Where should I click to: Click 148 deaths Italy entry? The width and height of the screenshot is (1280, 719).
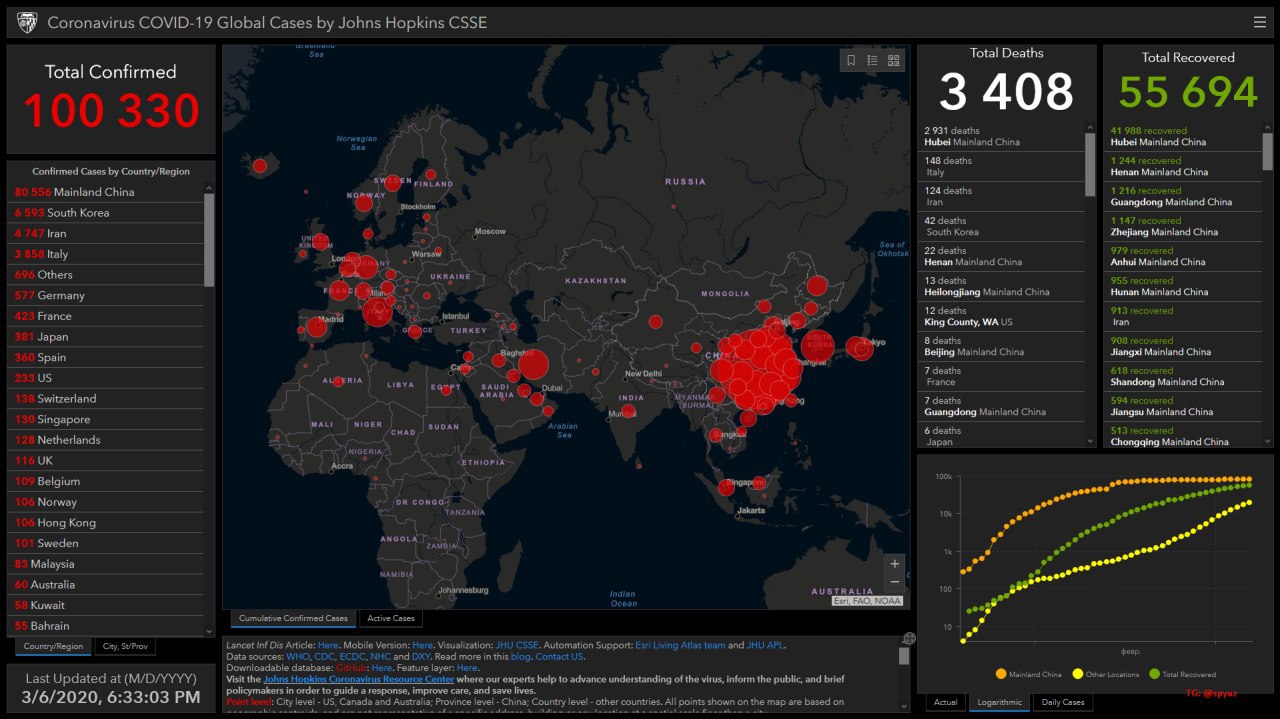pyautogui.click(x=1001, y=167)
